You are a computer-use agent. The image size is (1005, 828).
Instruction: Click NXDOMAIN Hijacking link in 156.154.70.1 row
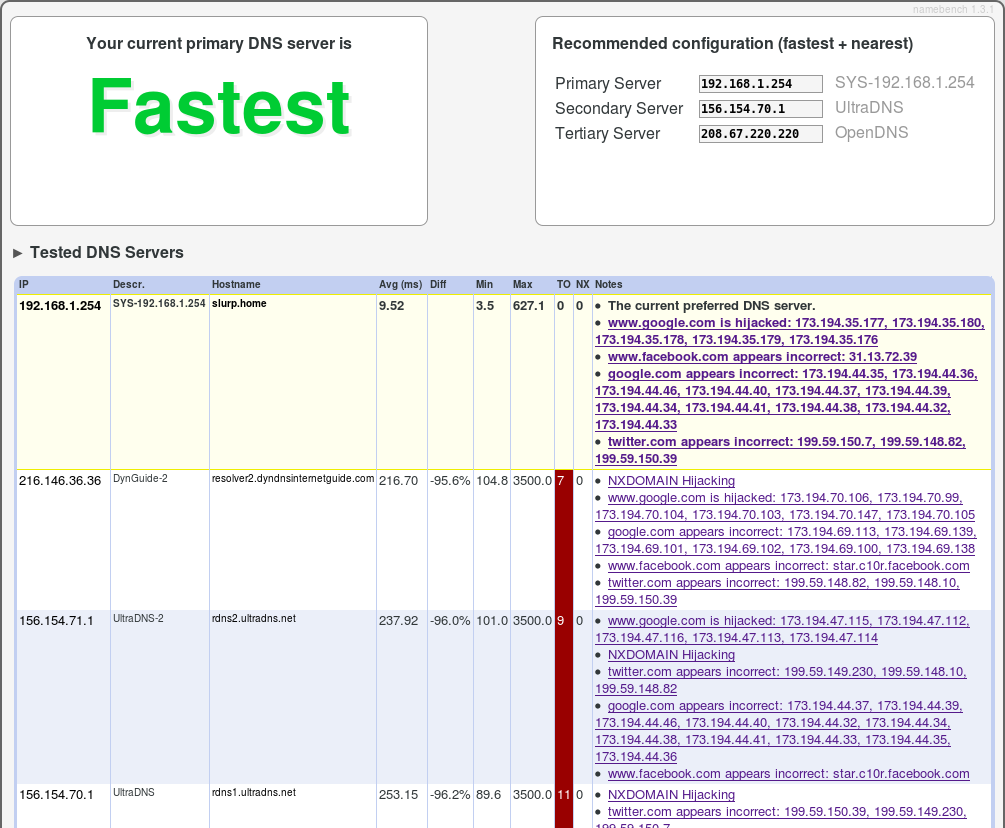point(671,795)
